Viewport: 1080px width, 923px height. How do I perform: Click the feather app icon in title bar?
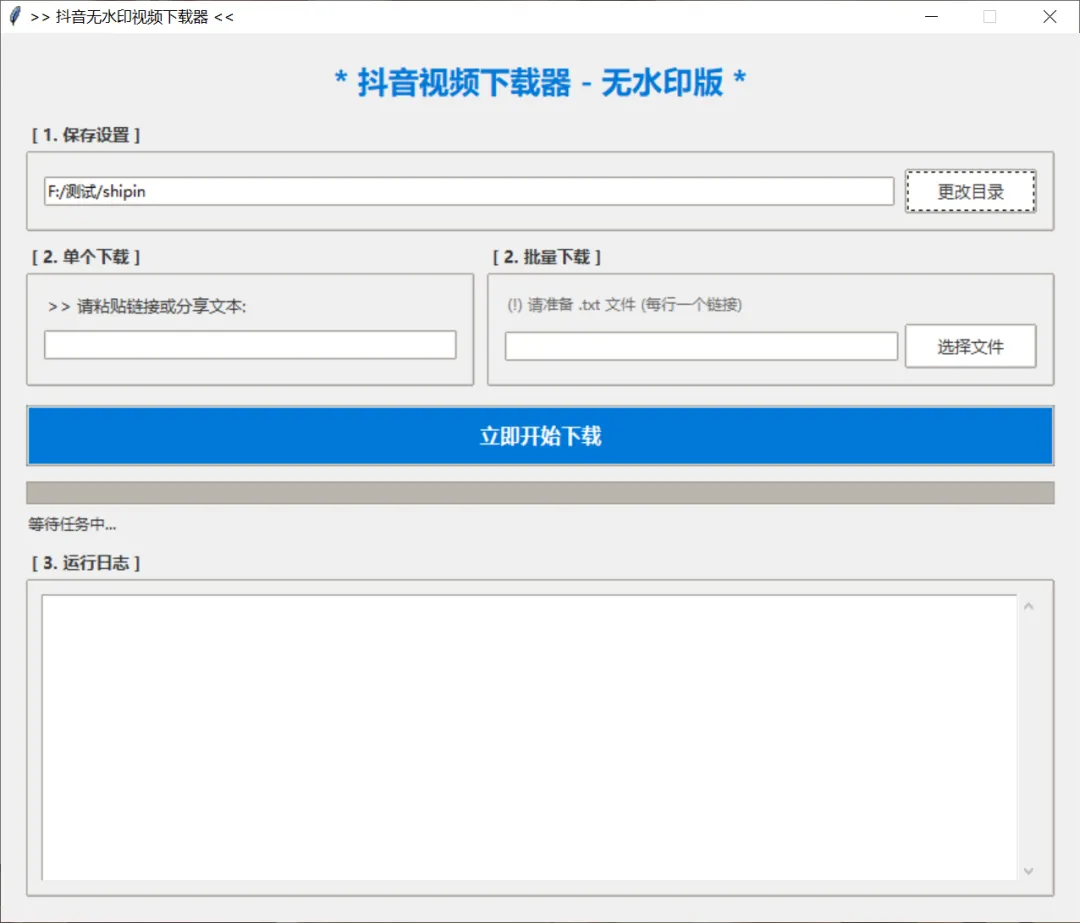tap(15, 17)
